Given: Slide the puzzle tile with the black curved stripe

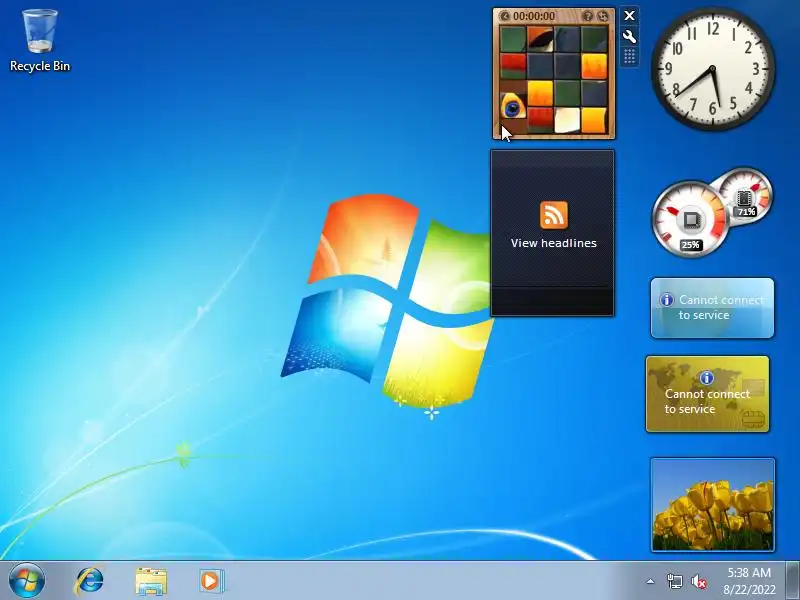Looking at the screenshot, I should click(540, 40).
